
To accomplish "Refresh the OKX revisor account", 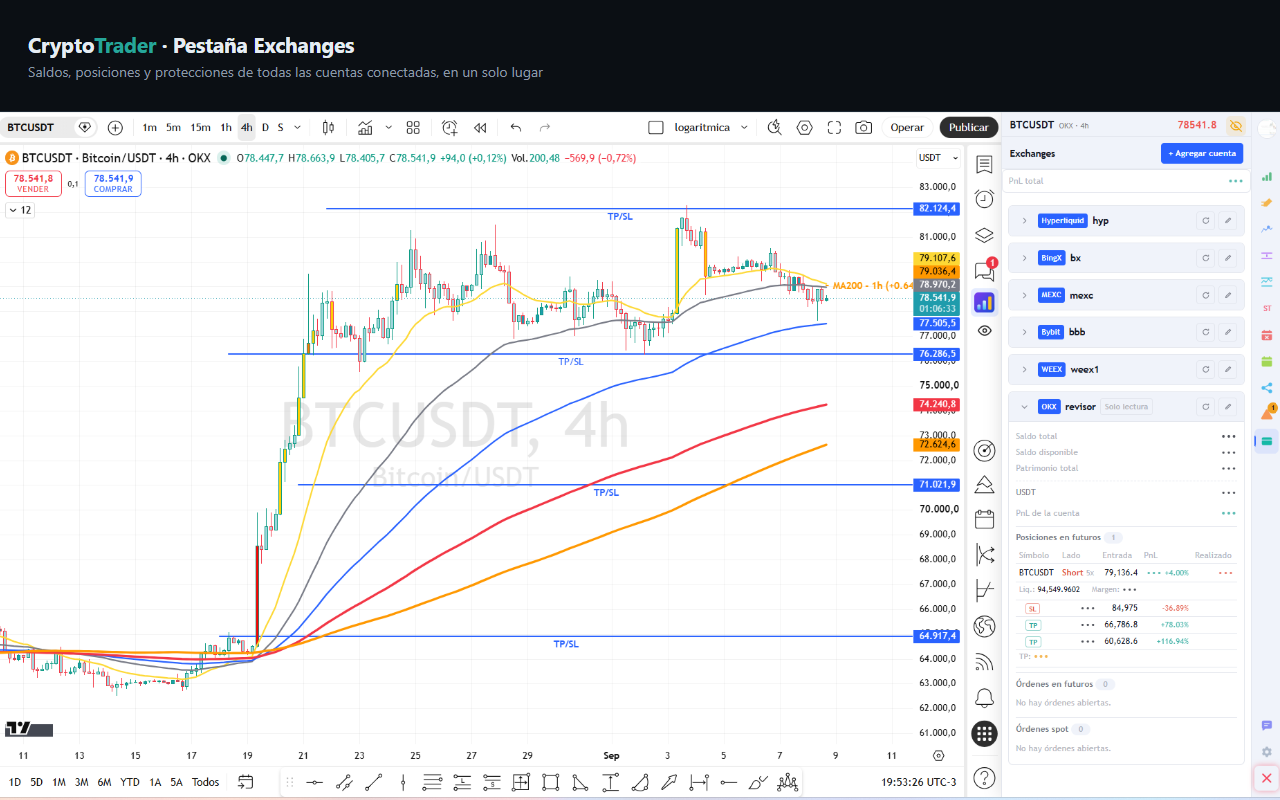I will (1206, 407).
